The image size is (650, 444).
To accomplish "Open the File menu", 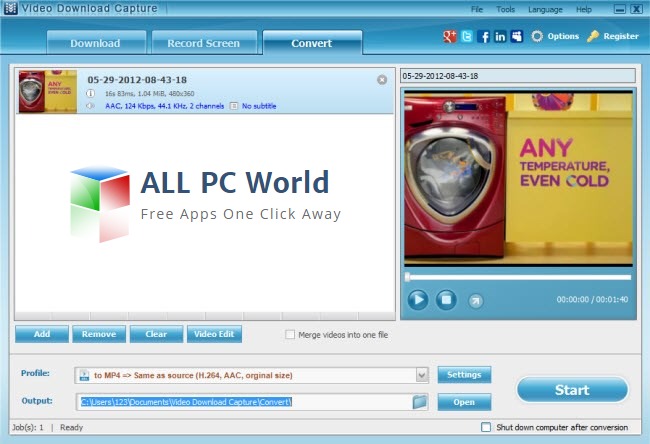I will [477, 9].
